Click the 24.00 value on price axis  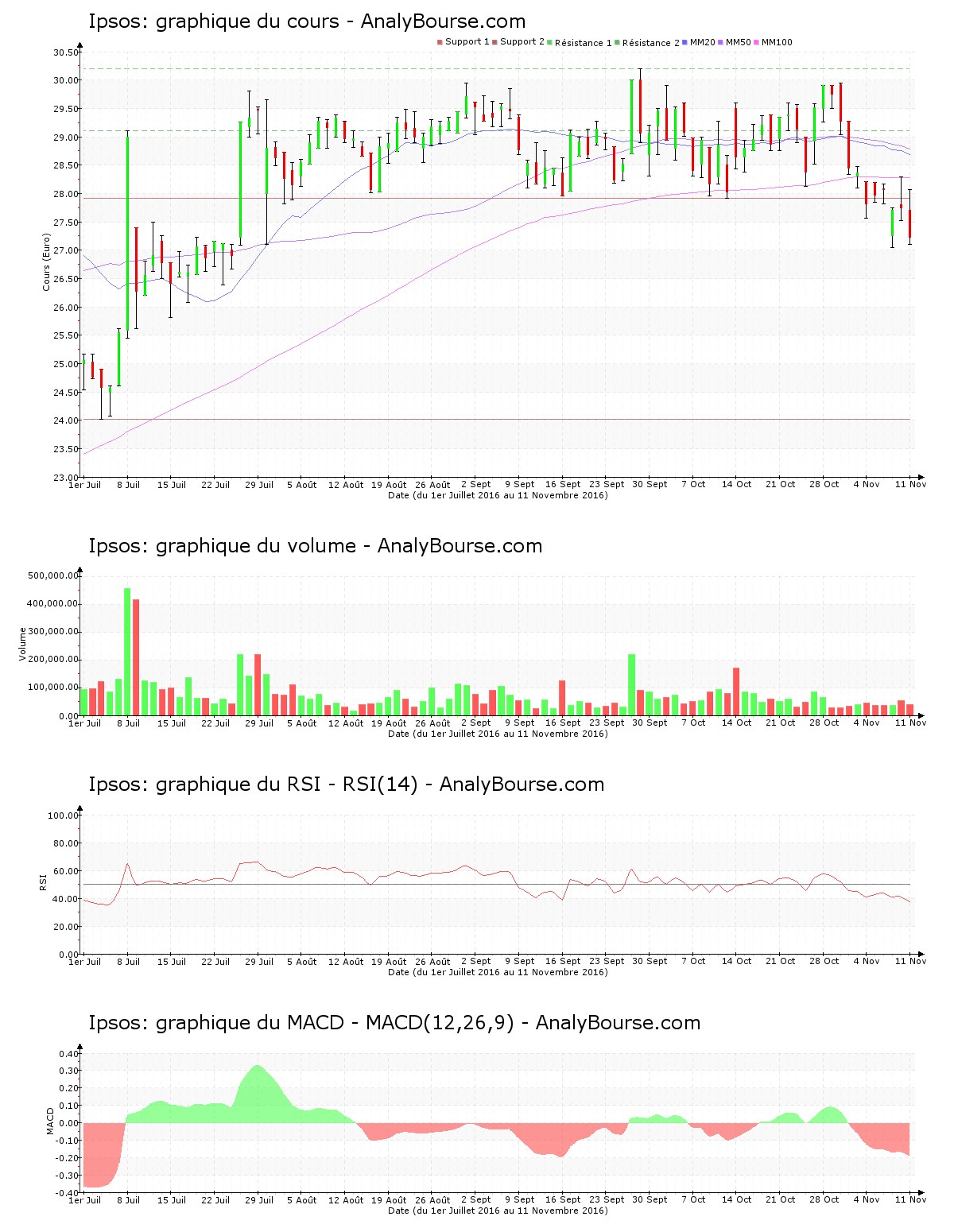point(66,420)
